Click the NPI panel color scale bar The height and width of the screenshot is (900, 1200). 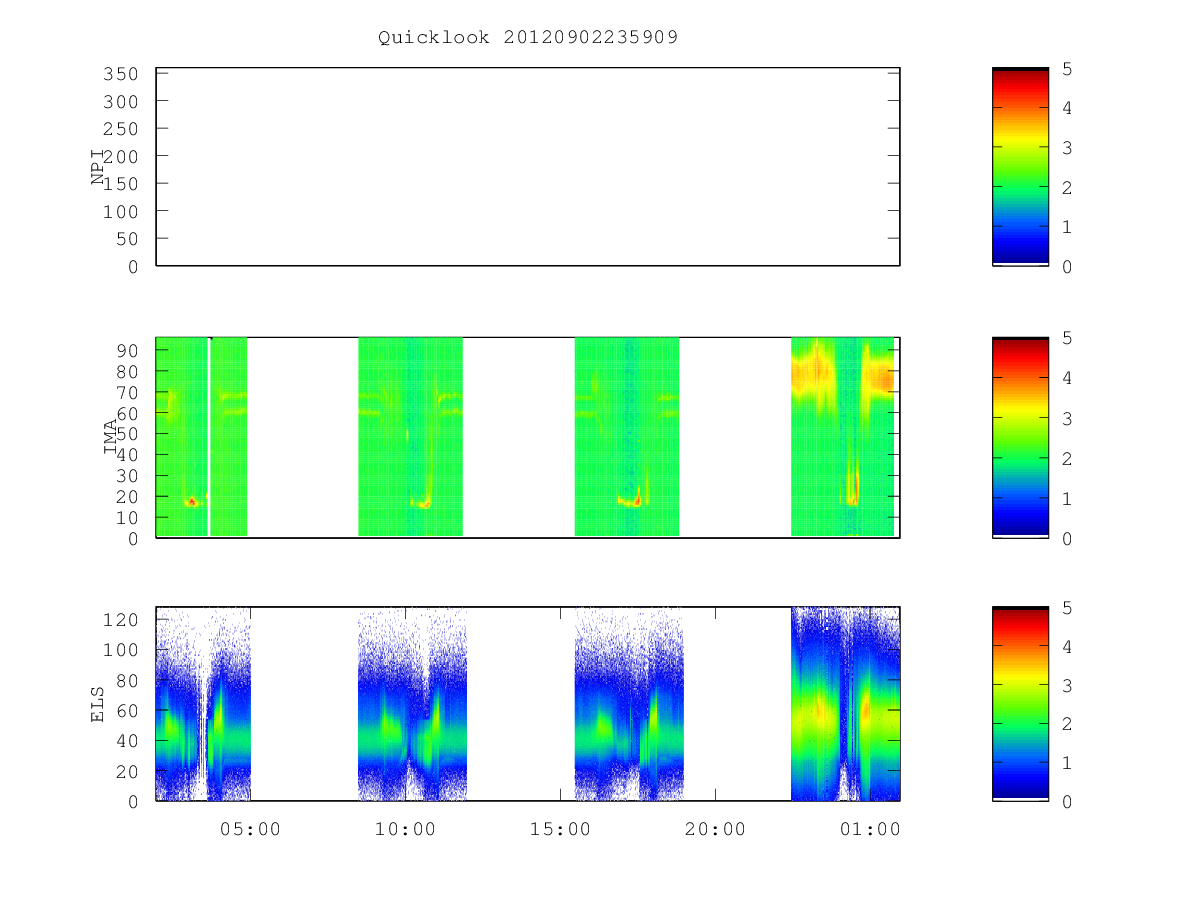point(1020,167)
